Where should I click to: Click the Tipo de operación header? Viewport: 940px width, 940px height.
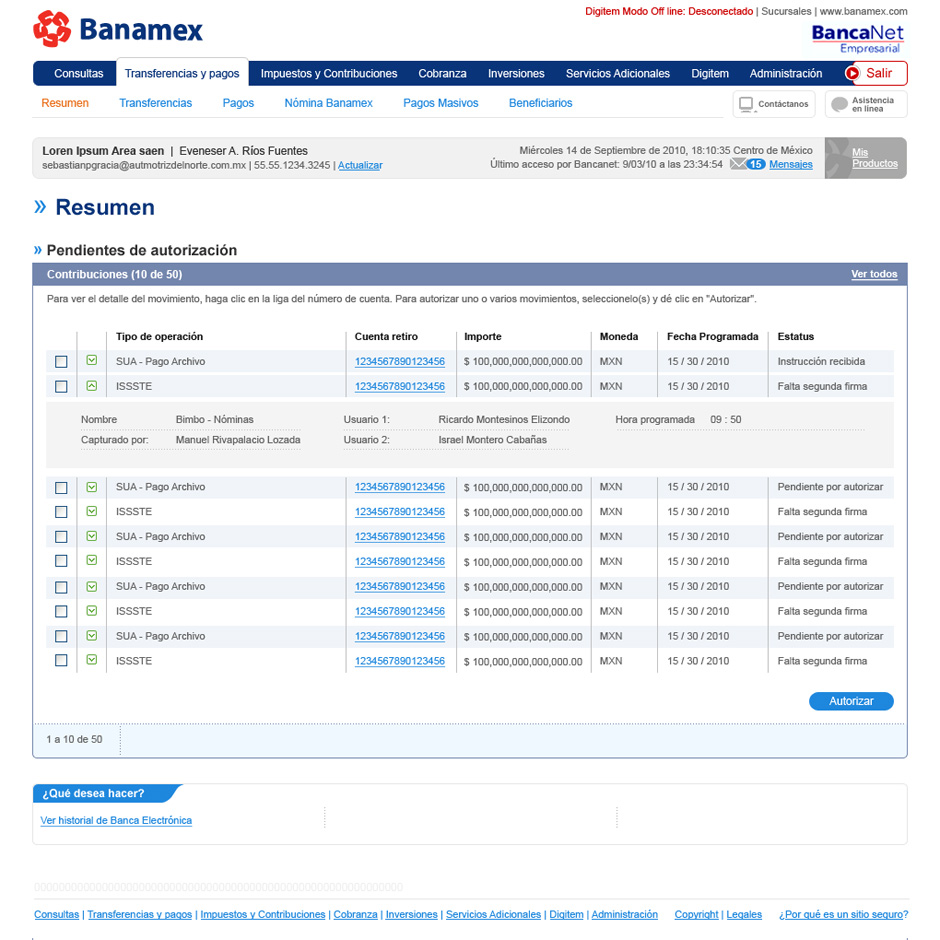[x=159, y=336]
